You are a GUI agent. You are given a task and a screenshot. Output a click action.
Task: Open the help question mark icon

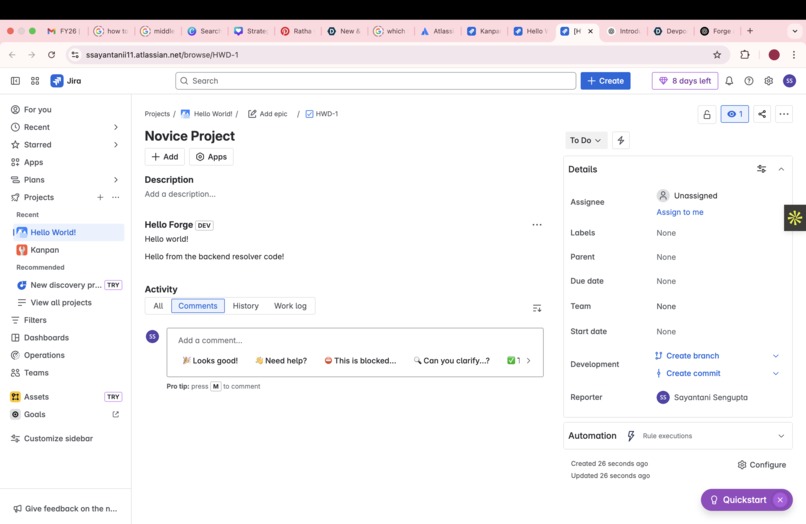click(x=749, y=81)
